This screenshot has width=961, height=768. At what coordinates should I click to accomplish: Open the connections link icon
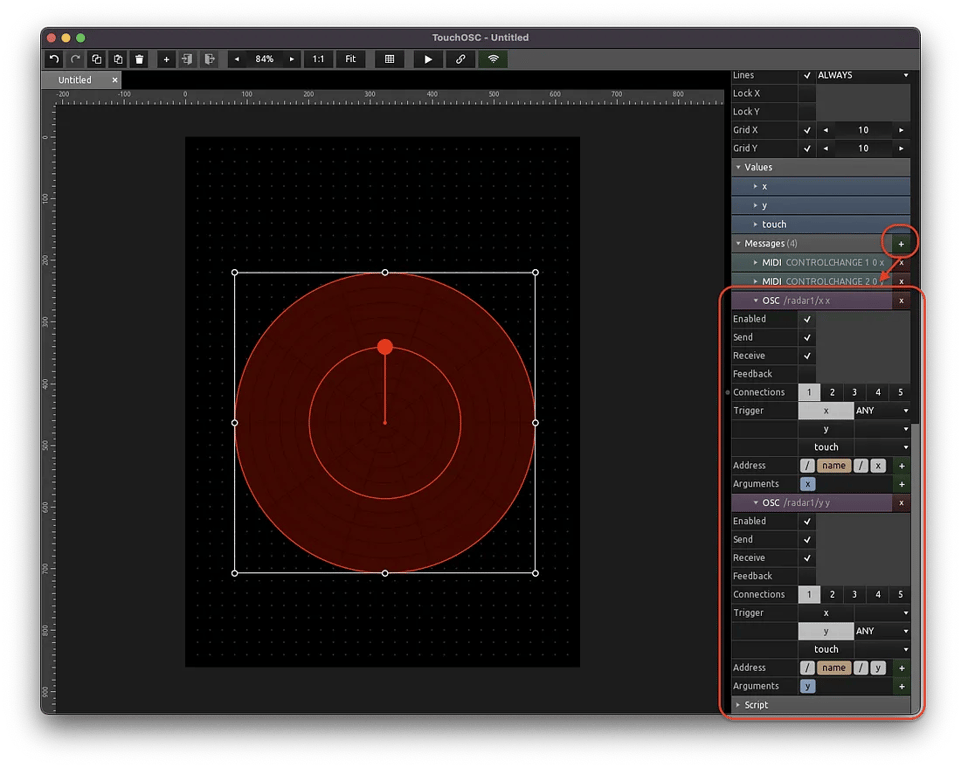click(x=460, y=59)
